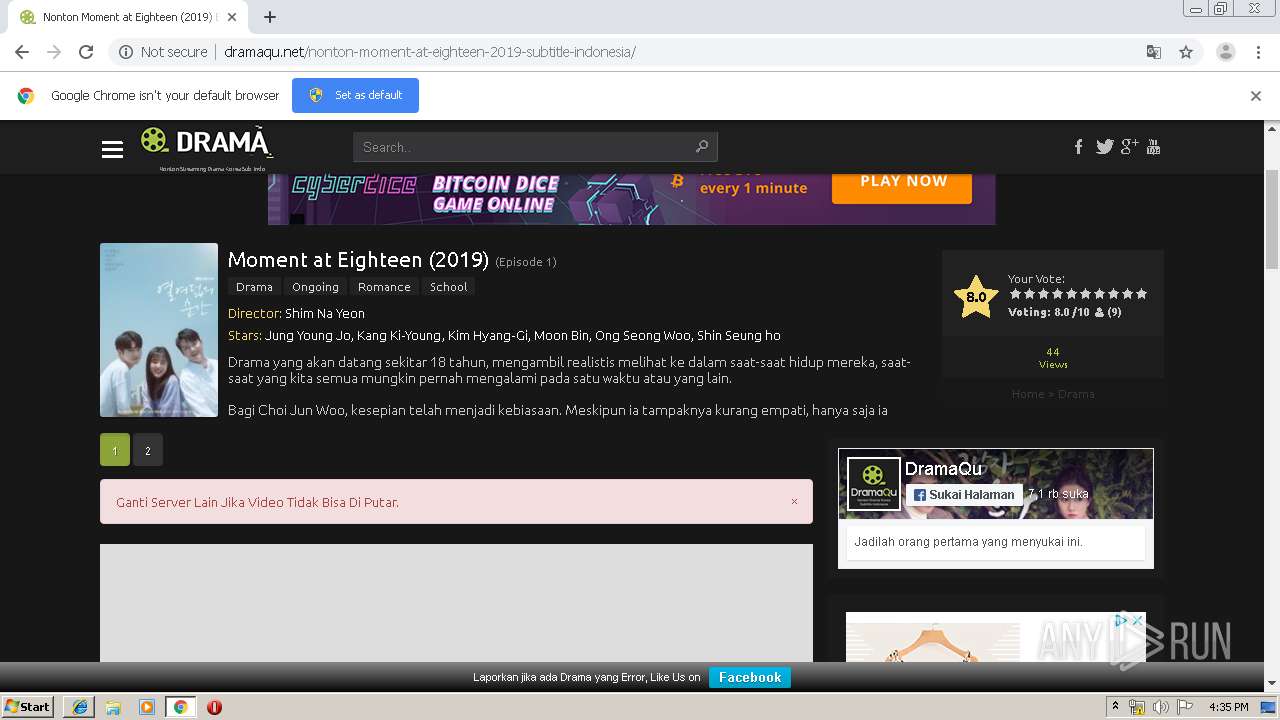Open the Twitter social icon in header
Viewport: 1280px width, 720px height.
point(1104,147)
